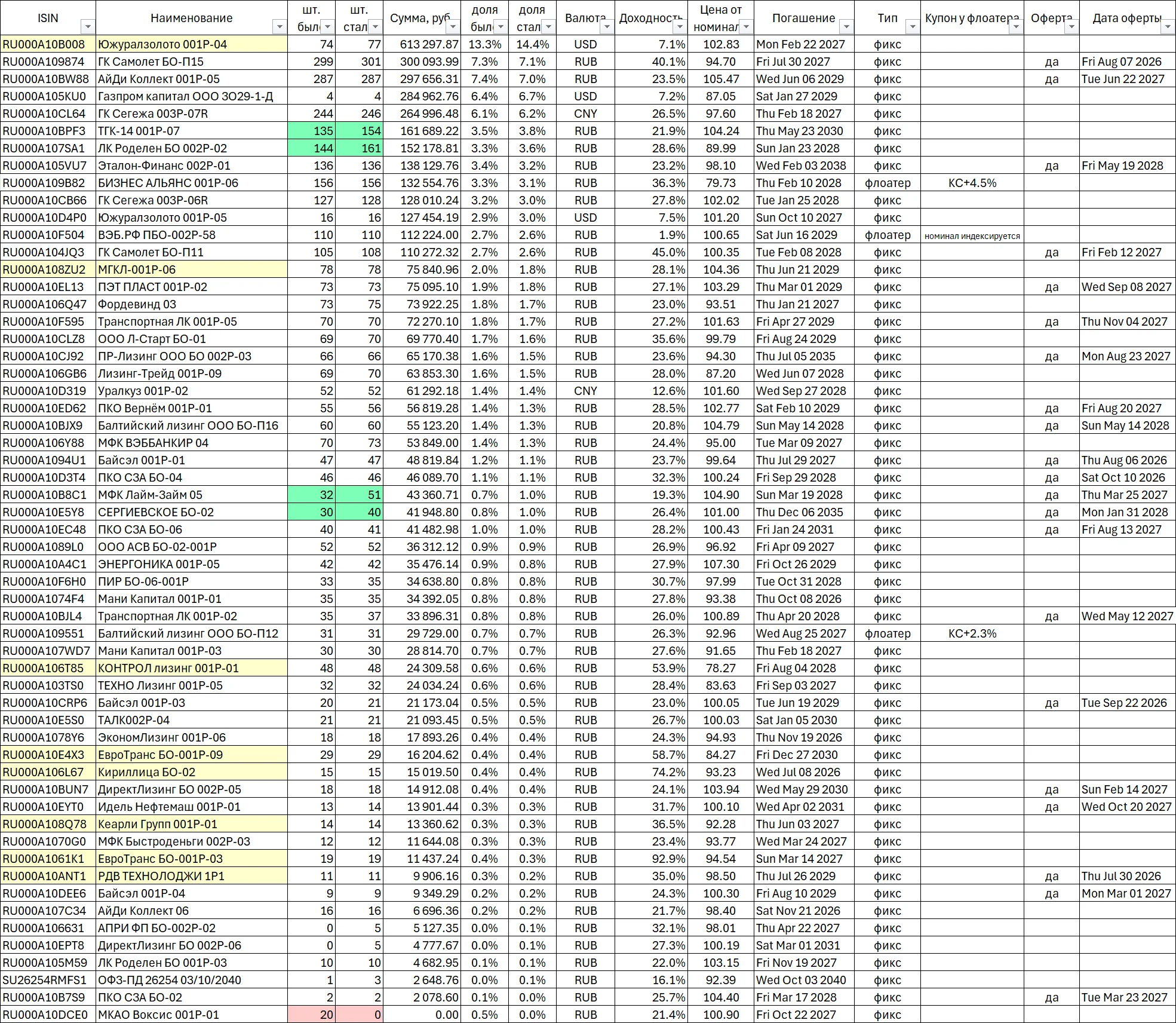Open the Наименование column filter dropdown
The image size is (1176, 1023).
point(279,27)
